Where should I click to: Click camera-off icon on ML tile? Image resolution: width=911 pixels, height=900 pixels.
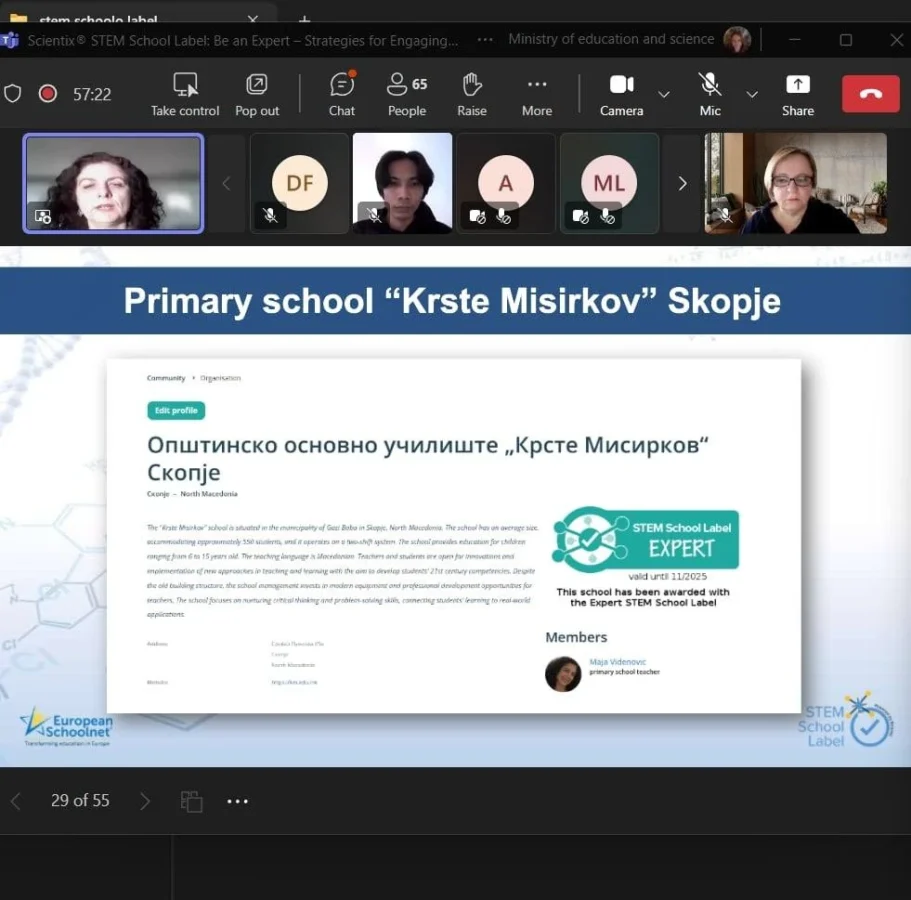[x=580, y=217]
